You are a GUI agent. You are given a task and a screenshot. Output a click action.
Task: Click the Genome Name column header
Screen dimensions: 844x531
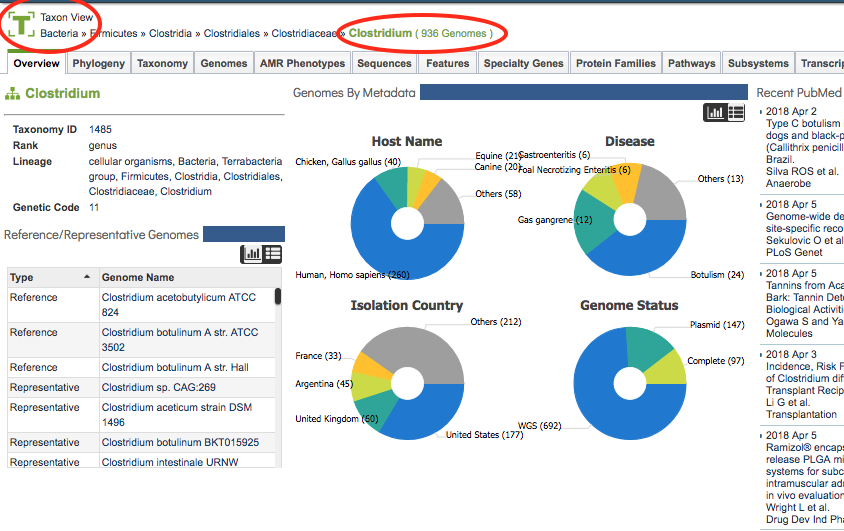pos(138,277)
